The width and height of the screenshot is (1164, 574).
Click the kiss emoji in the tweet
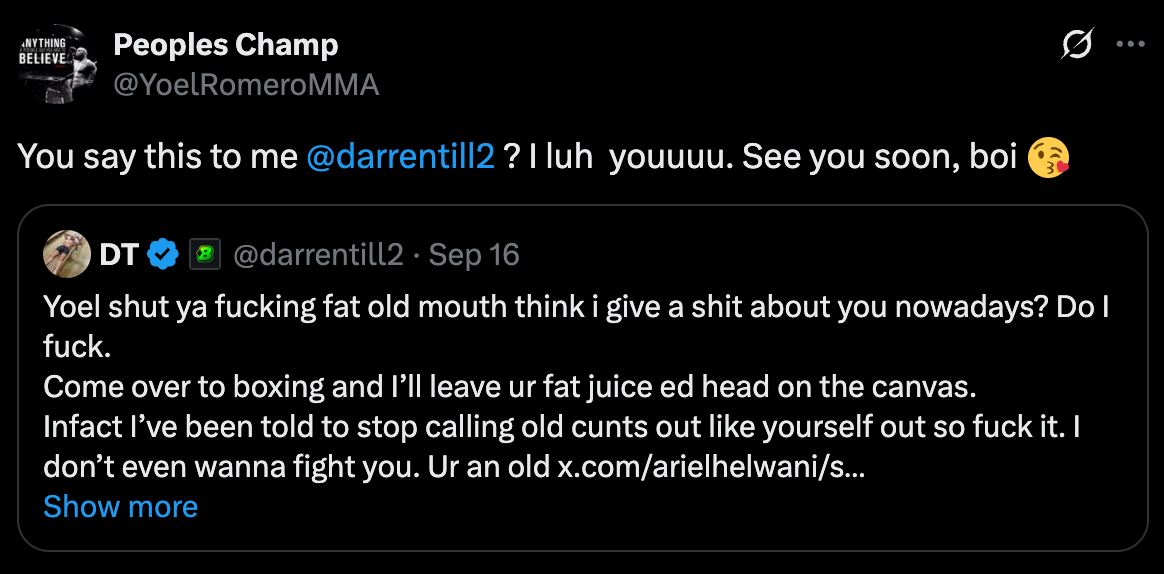pos(1049,156)
